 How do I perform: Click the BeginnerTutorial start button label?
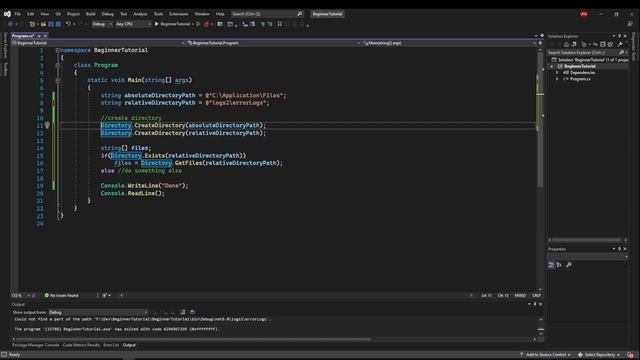point(175,24)
